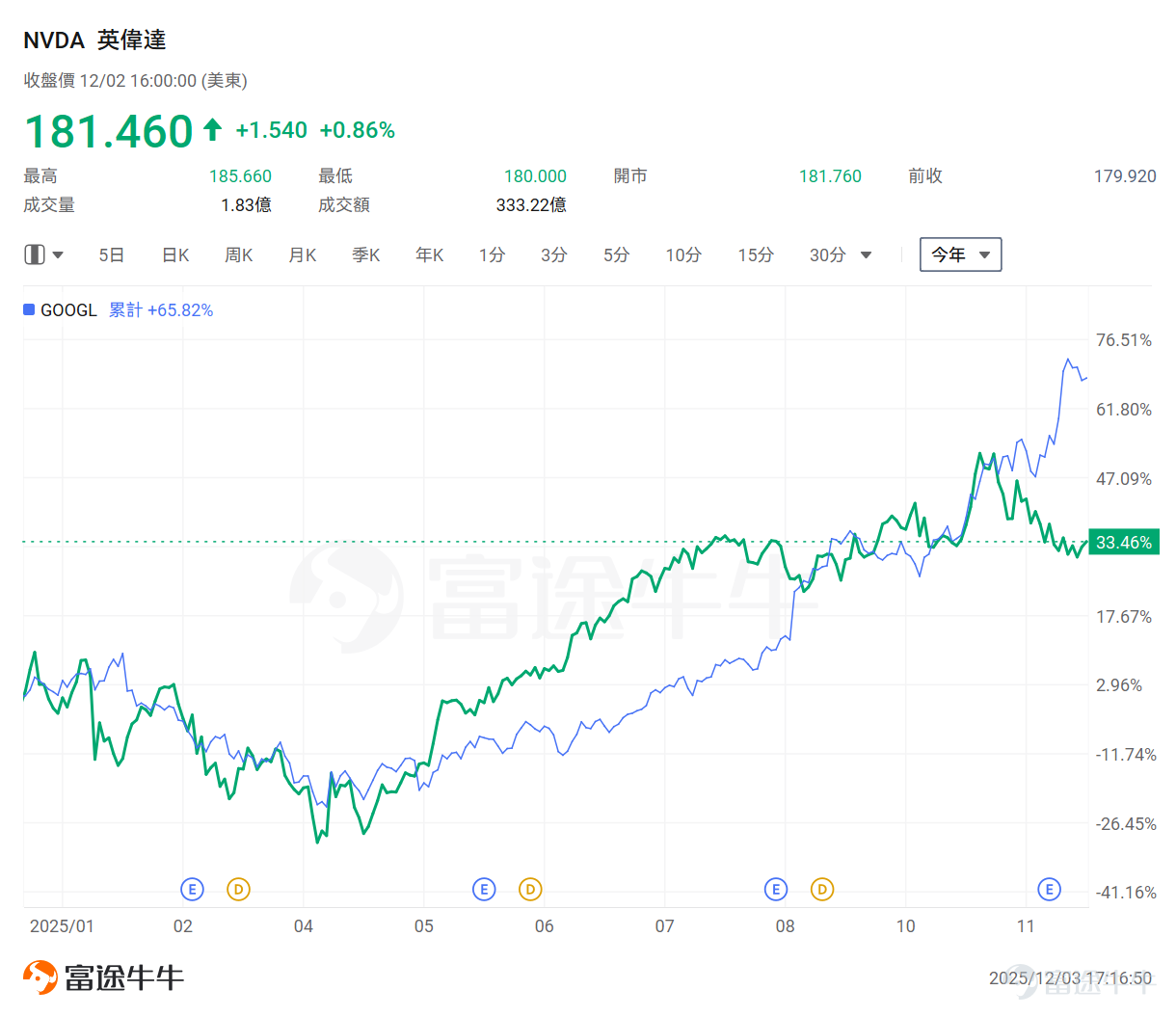The image size is (1176, 1017).
Task: Click the blue GOOGL legend swatch
Action: pos(29,309)
